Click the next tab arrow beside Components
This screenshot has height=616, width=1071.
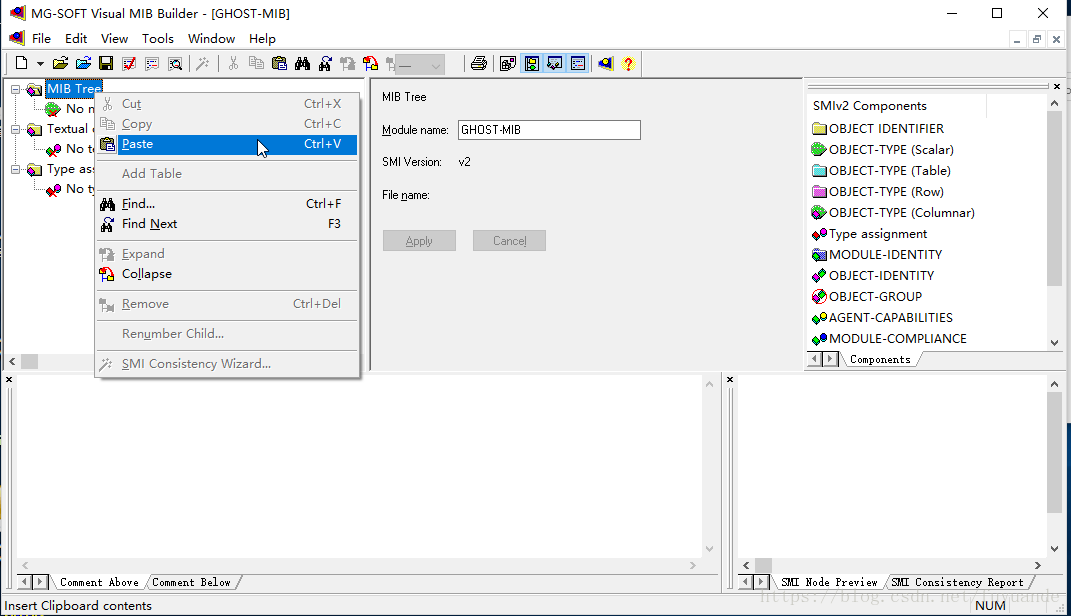[831, 359]
